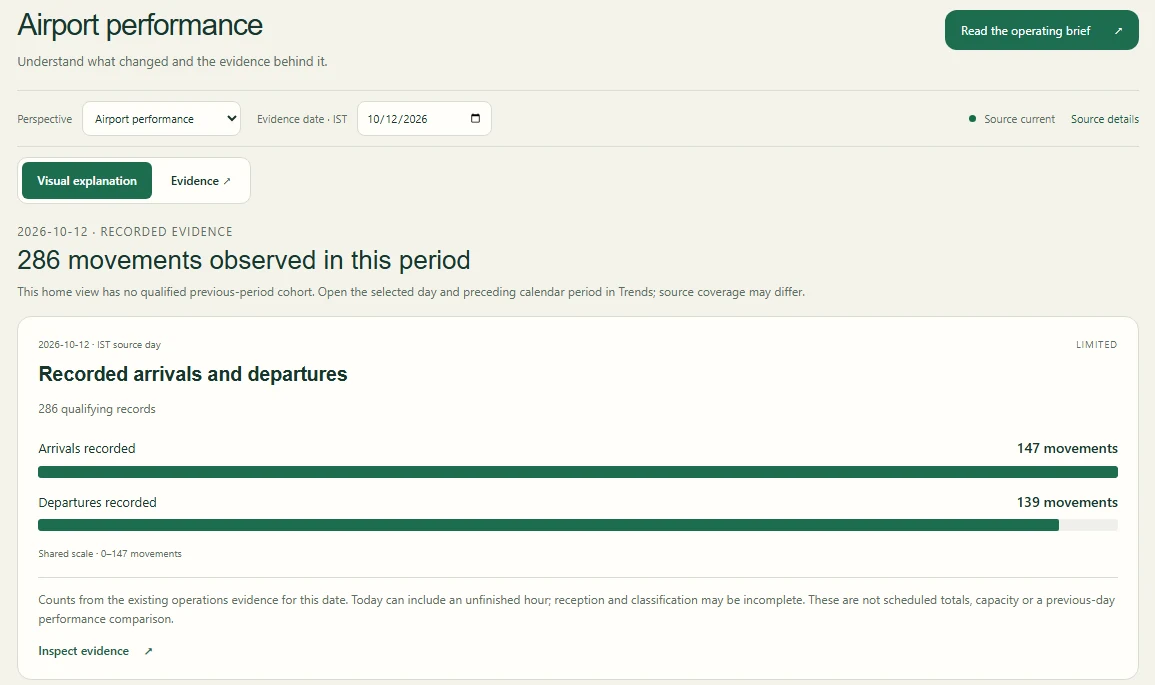Click the '2026-10-12 · IST source day' label

tap(99, 345)
